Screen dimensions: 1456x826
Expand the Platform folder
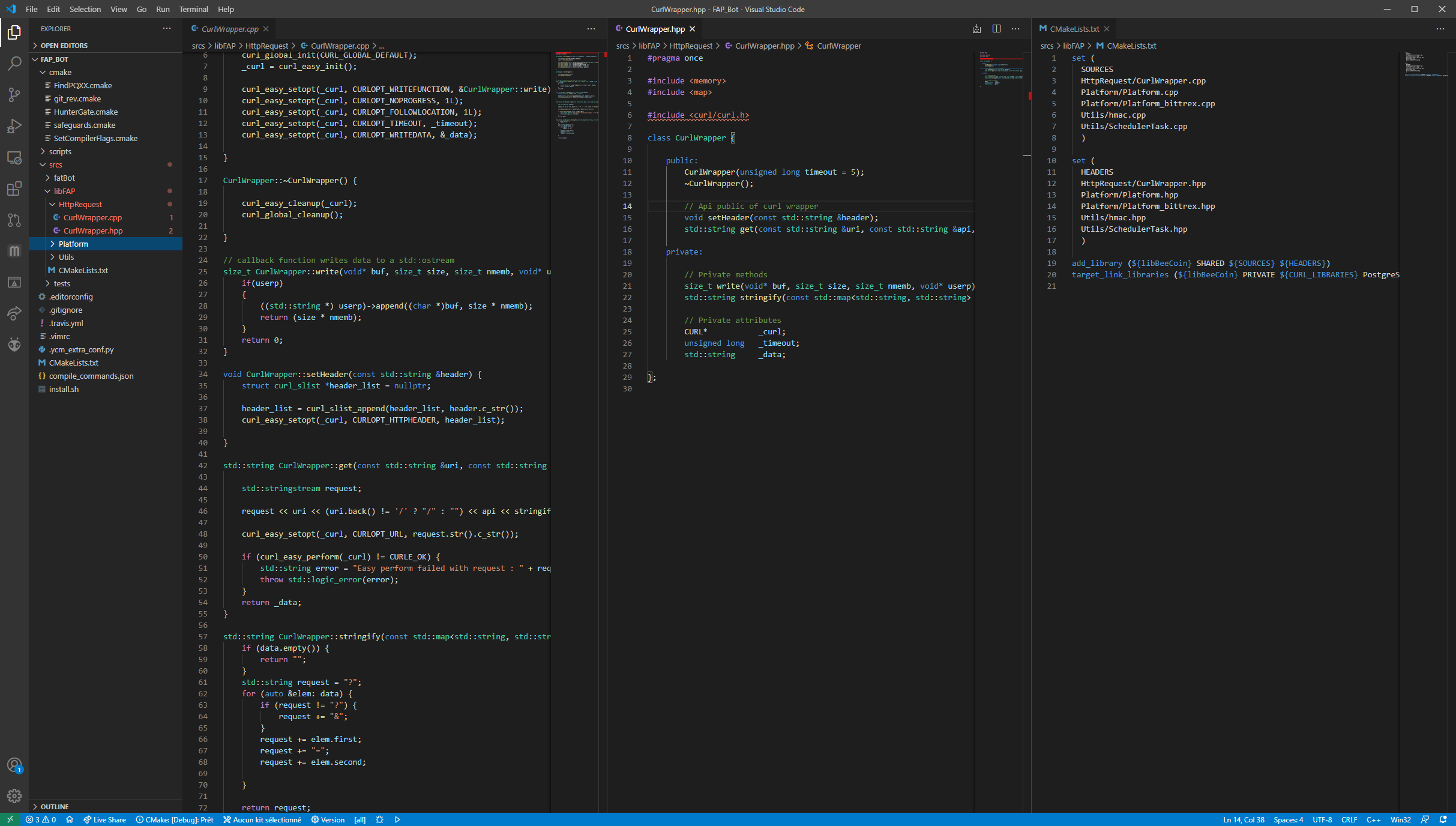click(106, 244)
